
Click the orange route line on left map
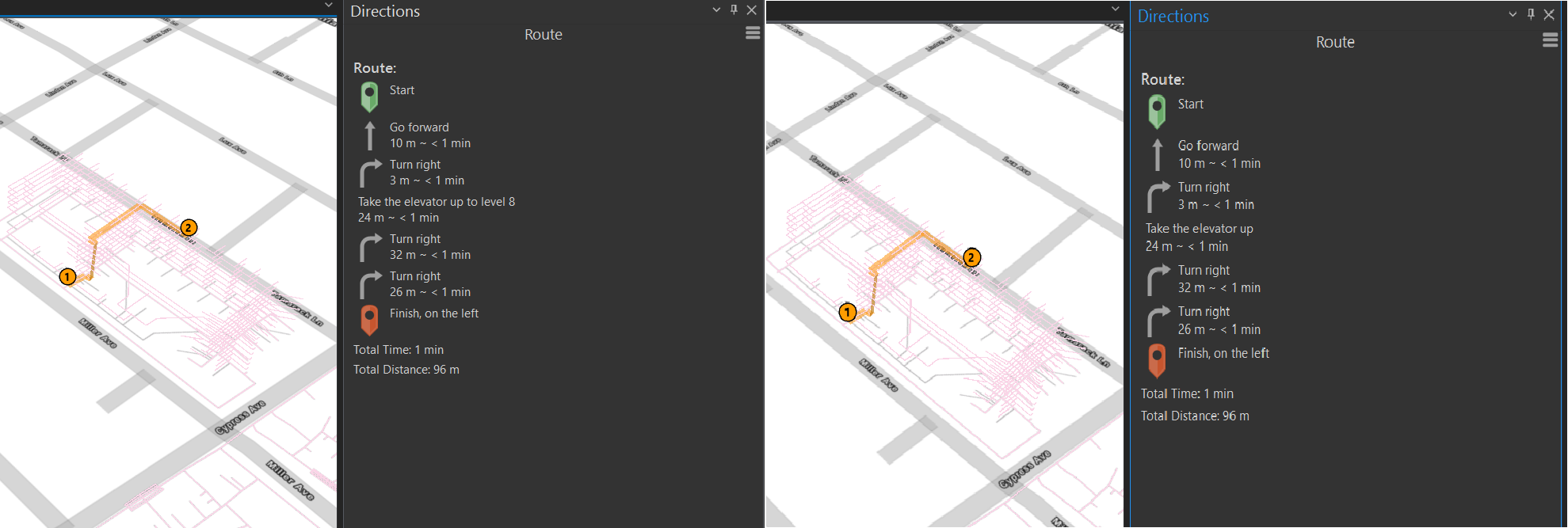point(116,221)
